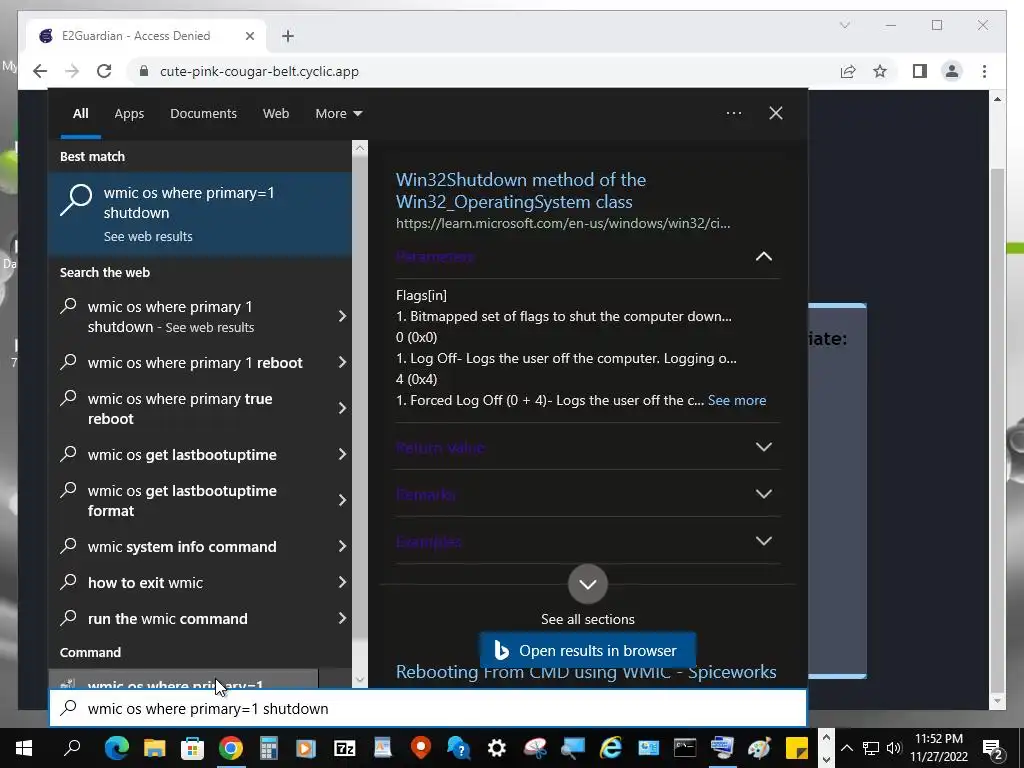Open WordPad from the taskbar
Screen dimensions: 1024x768
tap(383, 748)
